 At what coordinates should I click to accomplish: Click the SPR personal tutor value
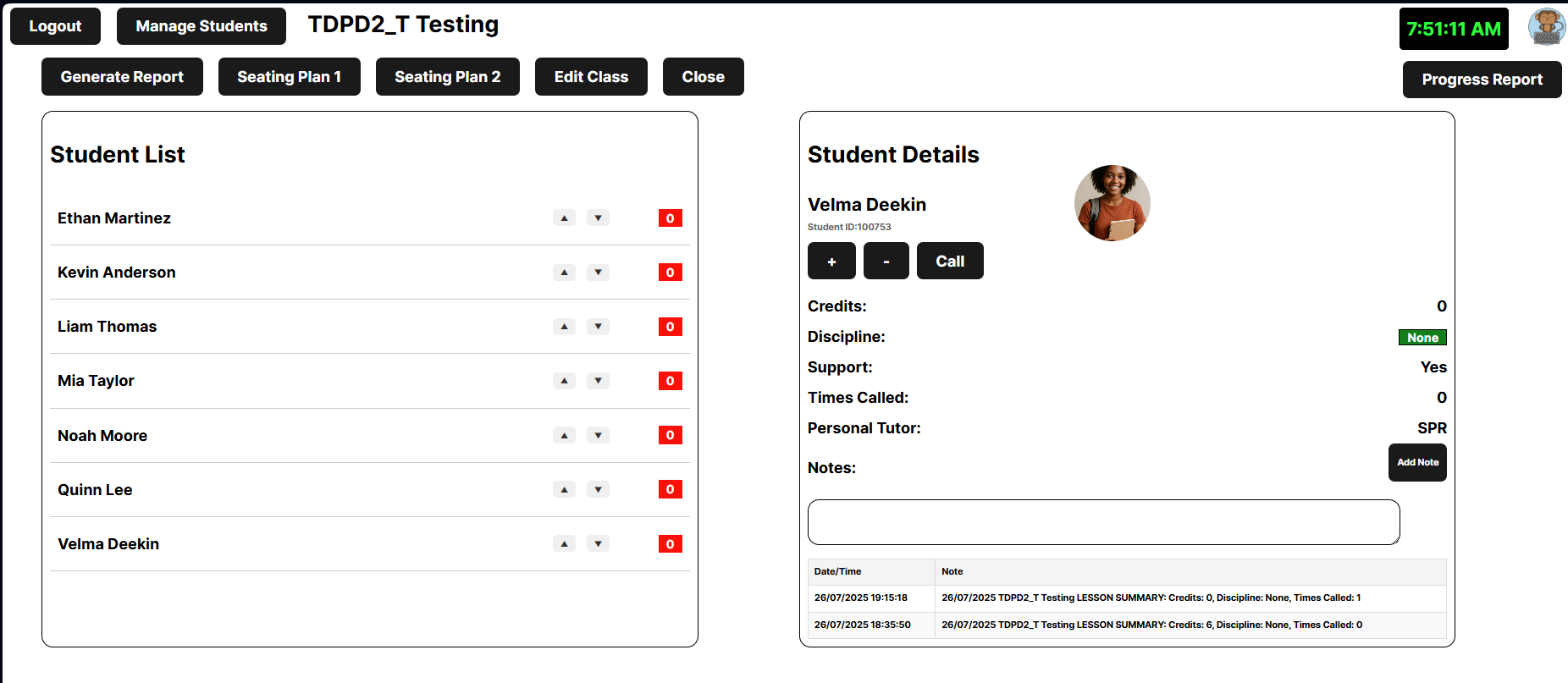click(1432, 428)
